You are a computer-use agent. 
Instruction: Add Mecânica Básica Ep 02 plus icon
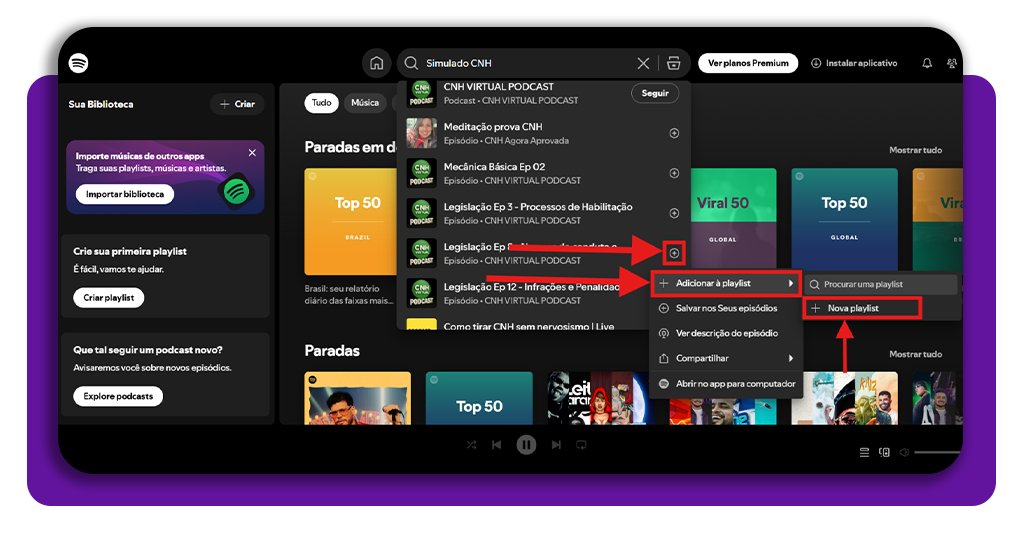[675, 173]
